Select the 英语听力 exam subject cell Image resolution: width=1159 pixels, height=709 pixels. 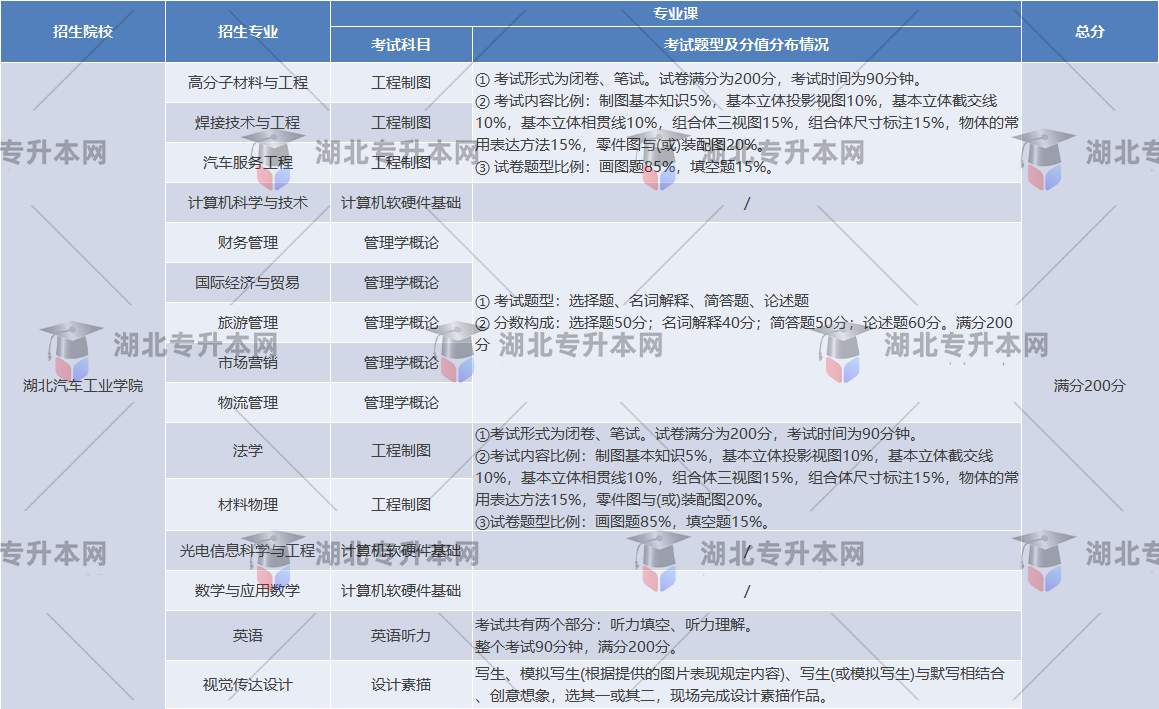(401, 635)
